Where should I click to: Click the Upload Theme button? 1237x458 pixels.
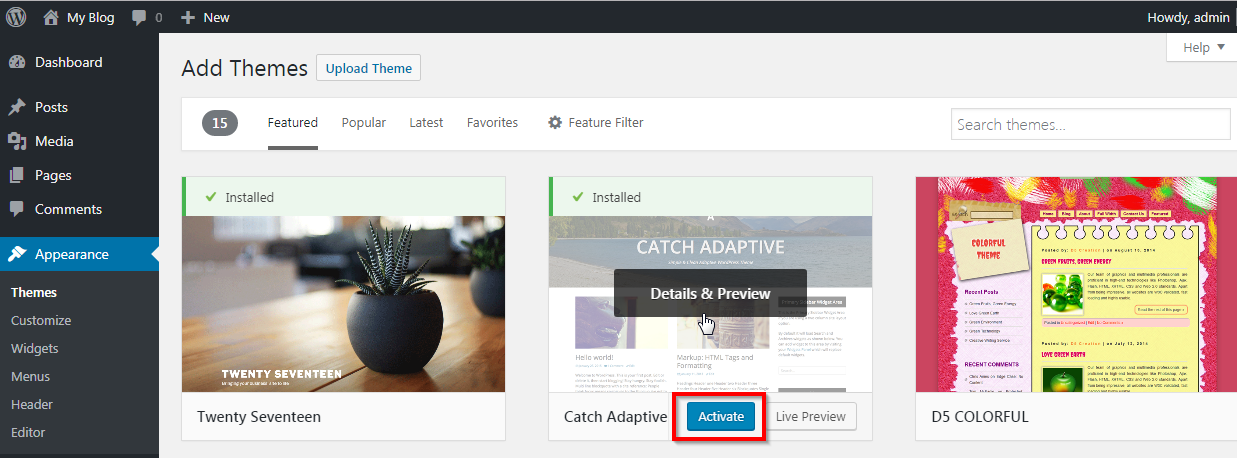(369, 68)
